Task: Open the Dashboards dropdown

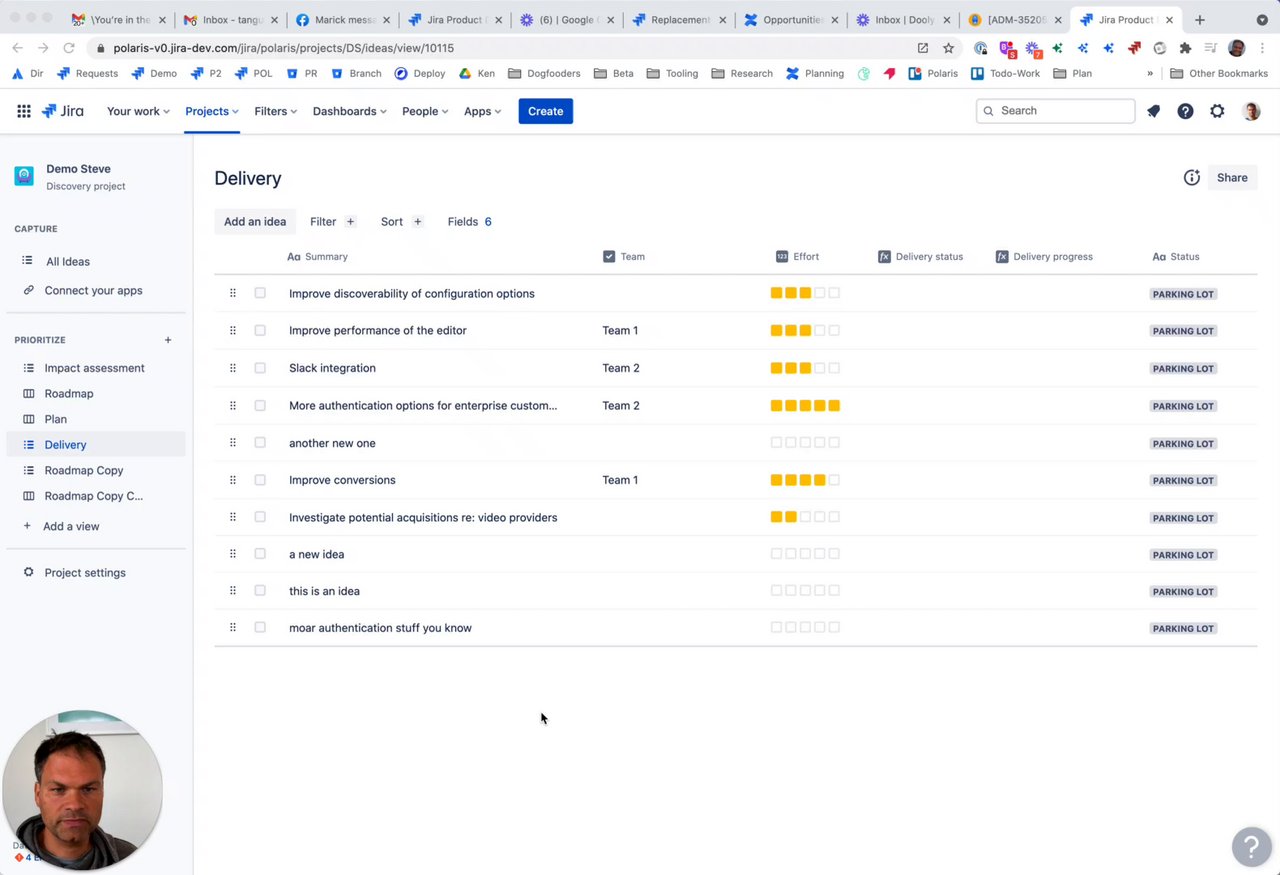Action: pos(349,111)
